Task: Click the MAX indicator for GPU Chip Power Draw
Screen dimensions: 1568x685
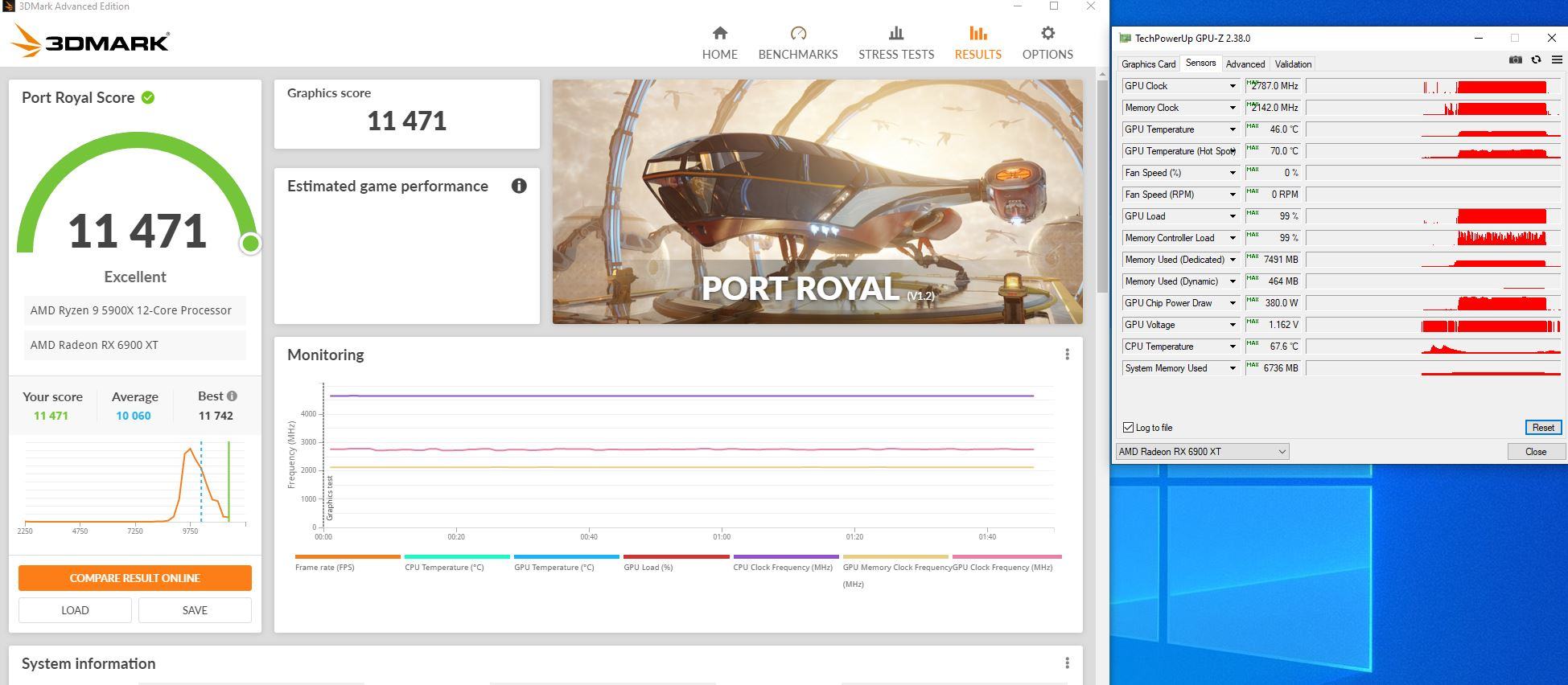Action: click(1253, 299)
